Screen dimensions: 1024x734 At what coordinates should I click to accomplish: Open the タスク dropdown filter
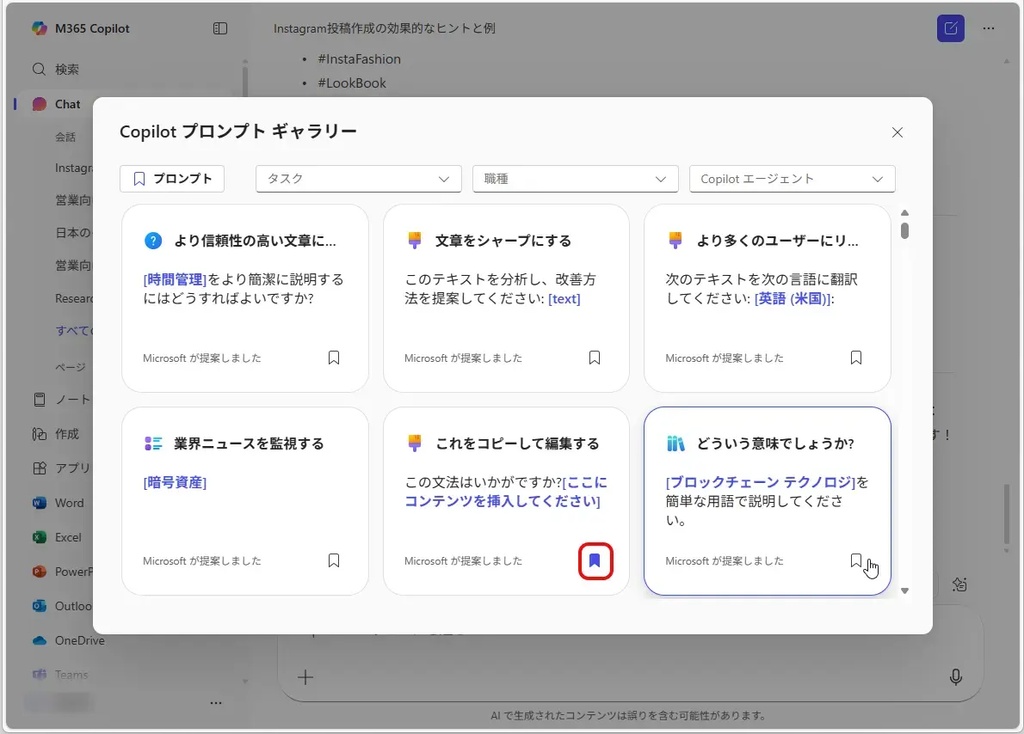(358, 179)
